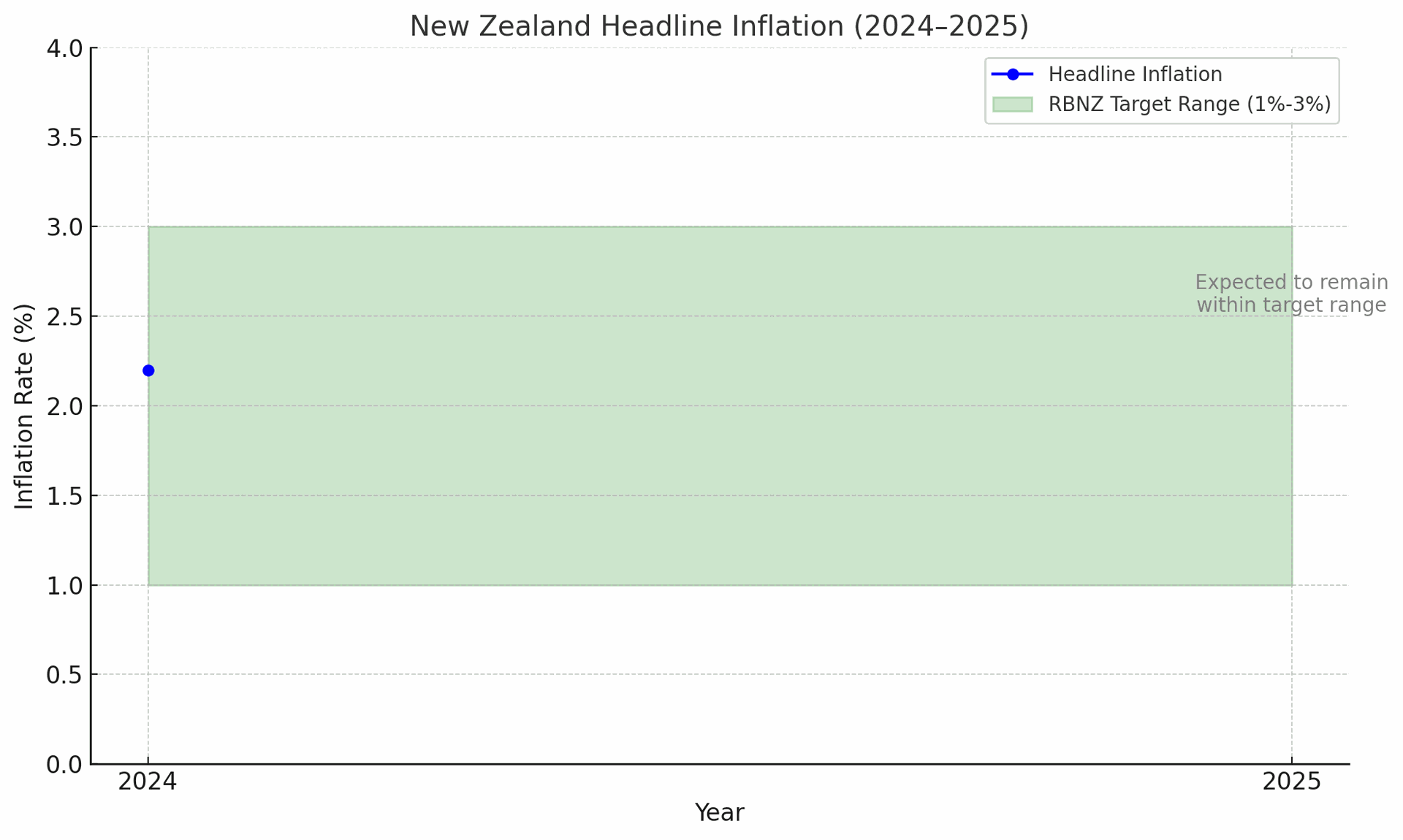Select the Headline Inflation legend label
Screen dimensions: 1403x840
coord(1135,75)
